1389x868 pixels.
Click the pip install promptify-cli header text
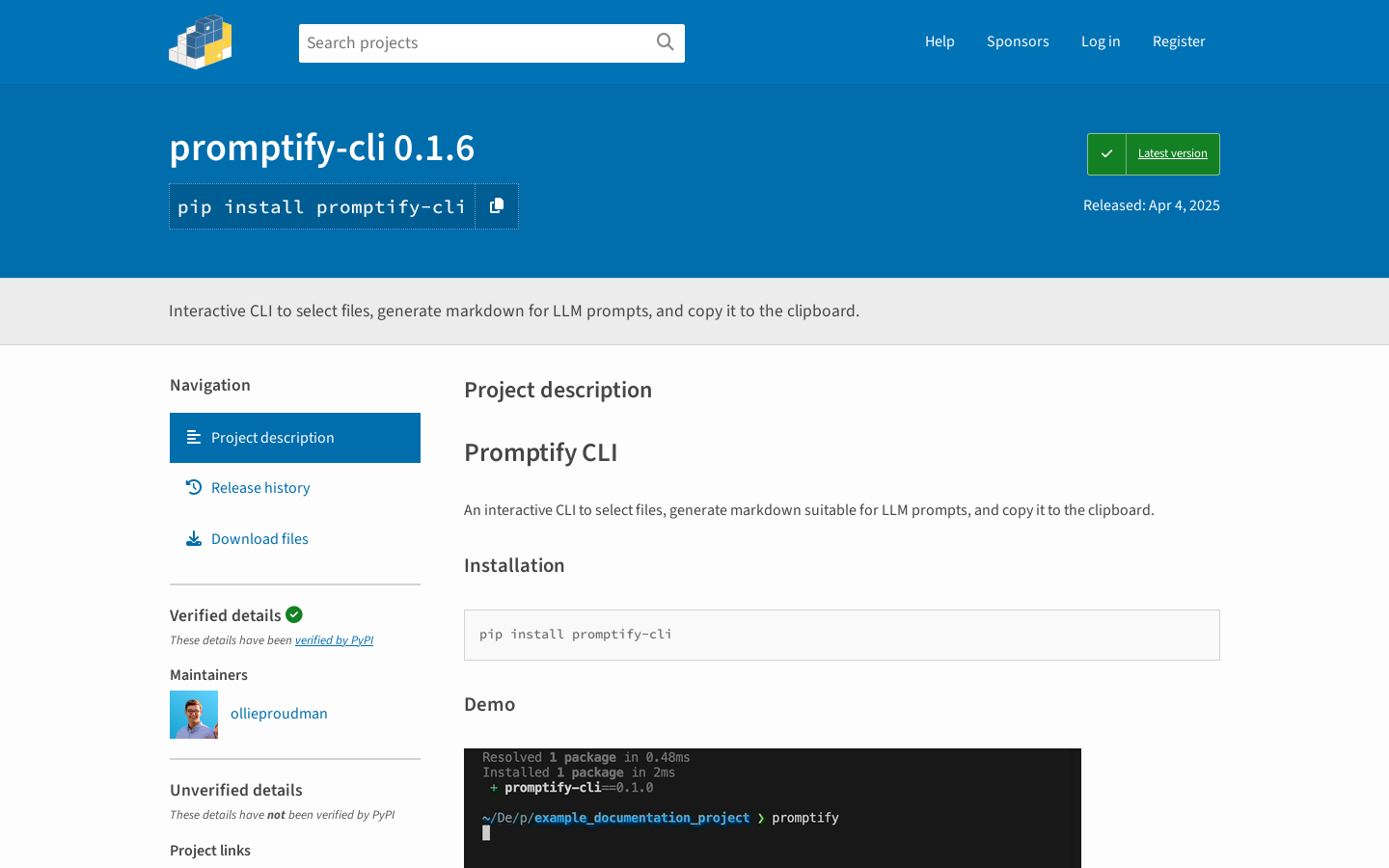322,206
